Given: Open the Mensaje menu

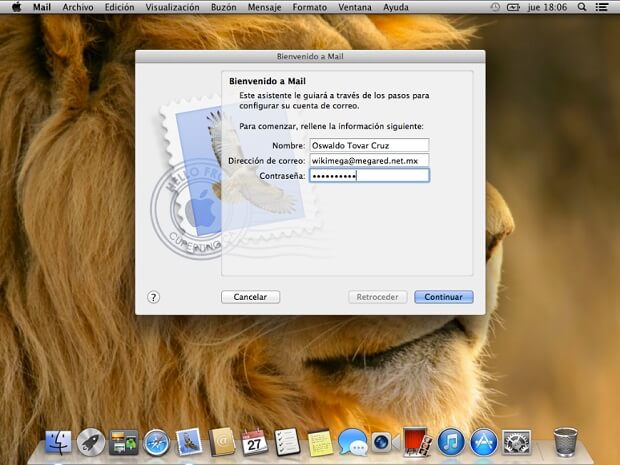Looking at the screenshot, I should coord(264,7).
